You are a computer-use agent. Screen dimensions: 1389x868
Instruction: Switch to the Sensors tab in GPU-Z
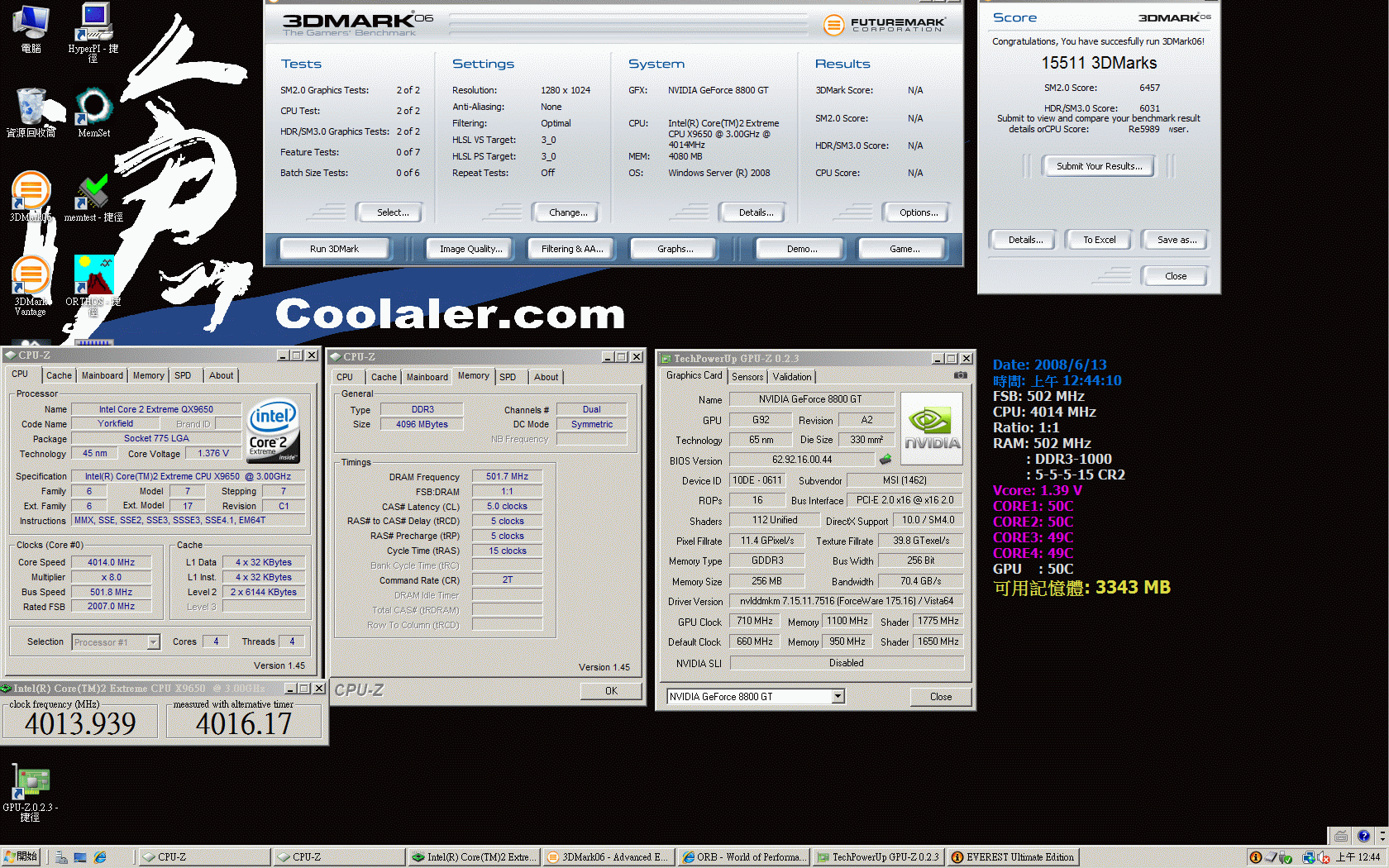(747, 377)
